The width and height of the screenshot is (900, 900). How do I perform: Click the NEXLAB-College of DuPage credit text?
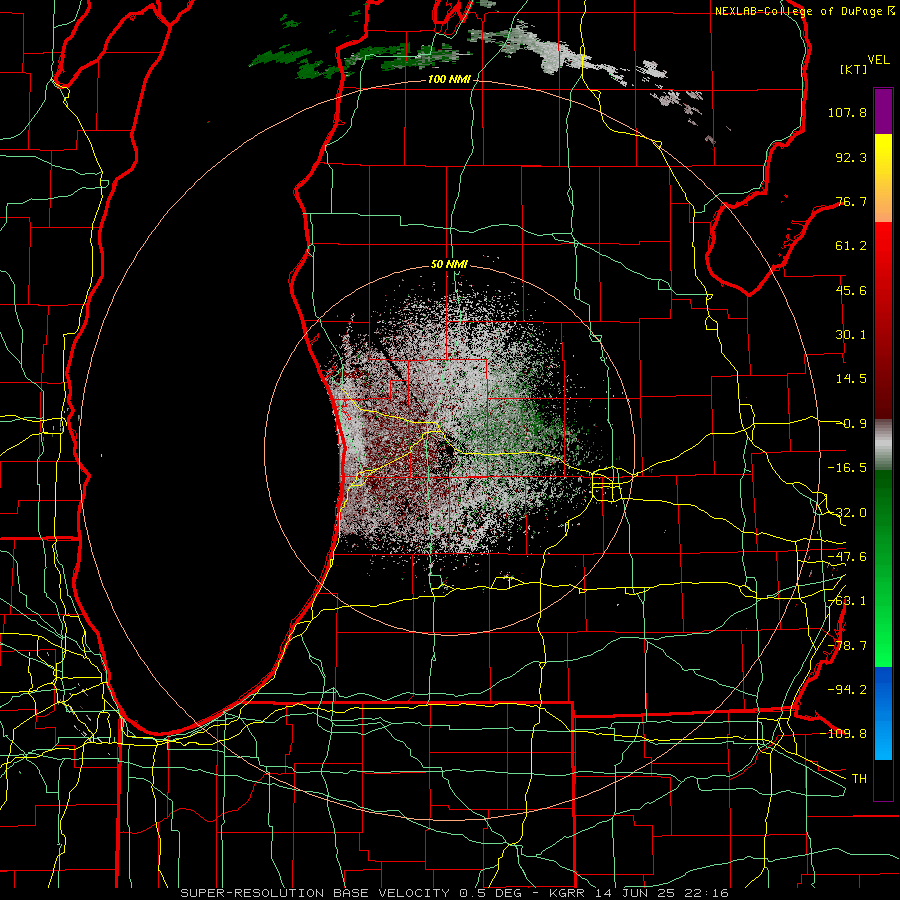(x=801, y=11)
